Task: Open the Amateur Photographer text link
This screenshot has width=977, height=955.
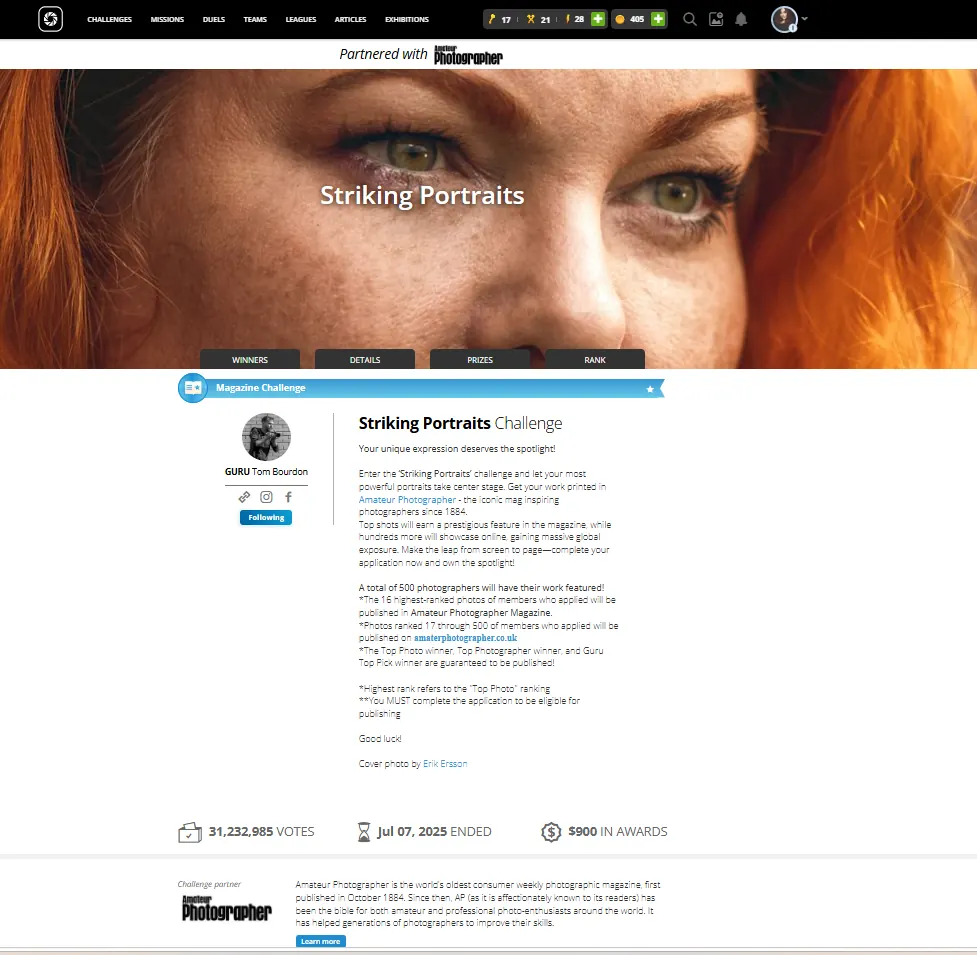Action: click(x=407, y=499)
